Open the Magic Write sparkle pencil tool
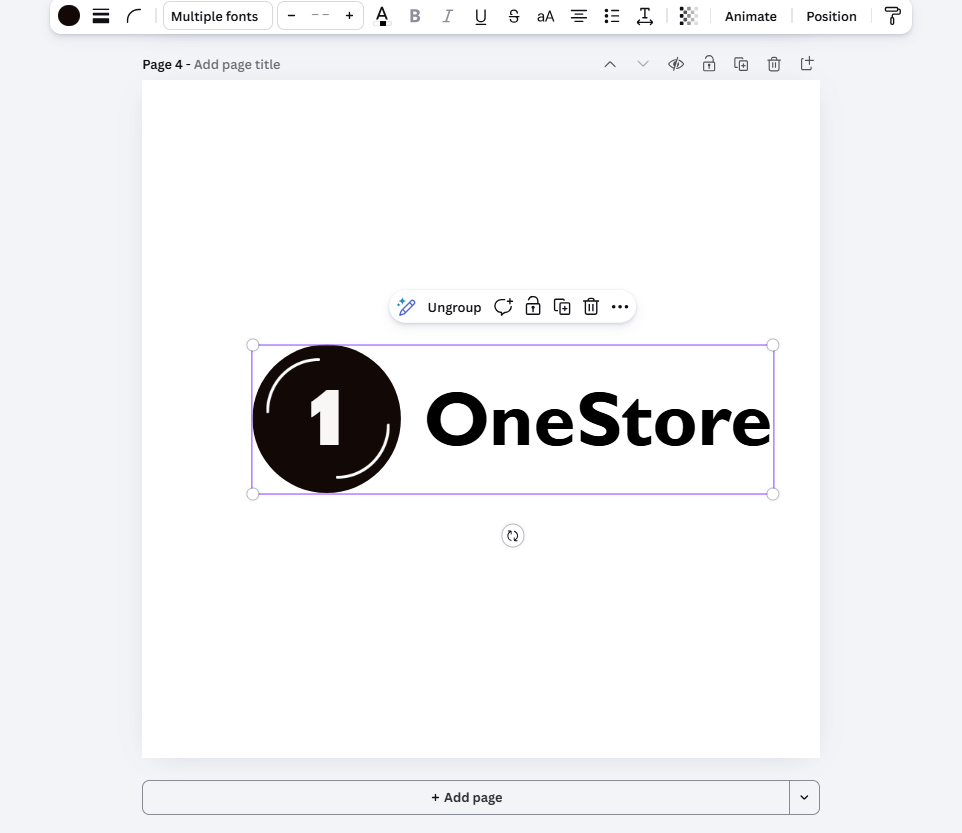 (406, 307)
